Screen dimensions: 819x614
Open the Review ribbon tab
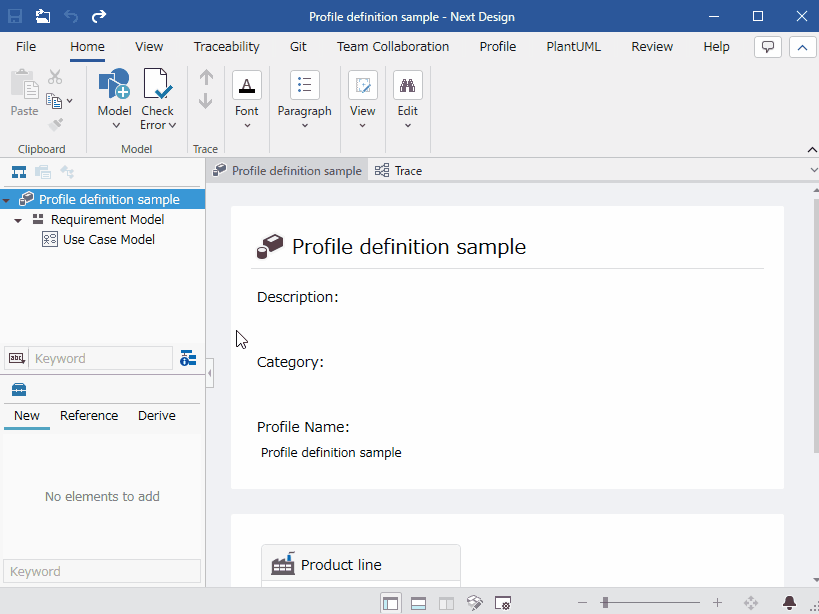coord(652,46)
